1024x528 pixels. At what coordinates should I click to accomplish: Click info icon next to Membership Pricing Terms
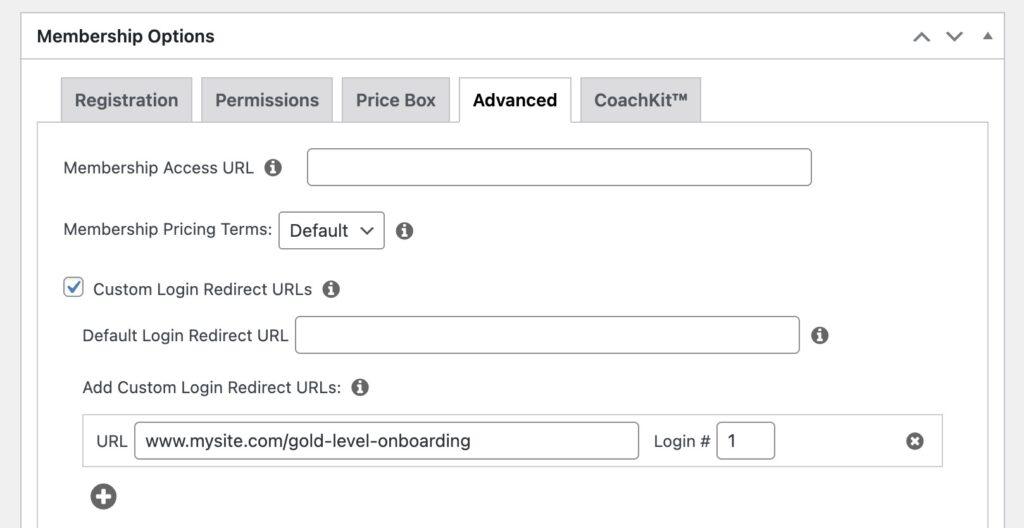point(404,231)
